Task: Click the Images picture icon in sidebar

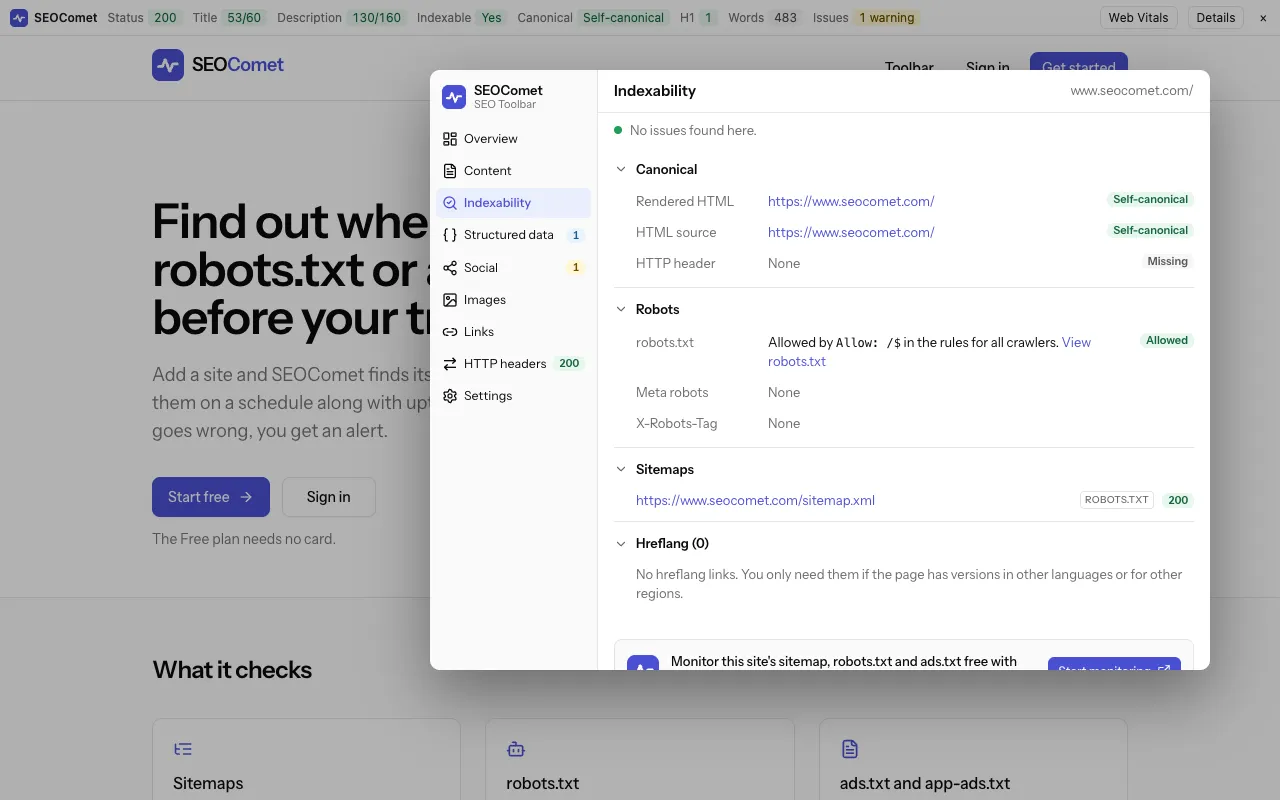Action: pyautogui.click(x=450, y=299)
